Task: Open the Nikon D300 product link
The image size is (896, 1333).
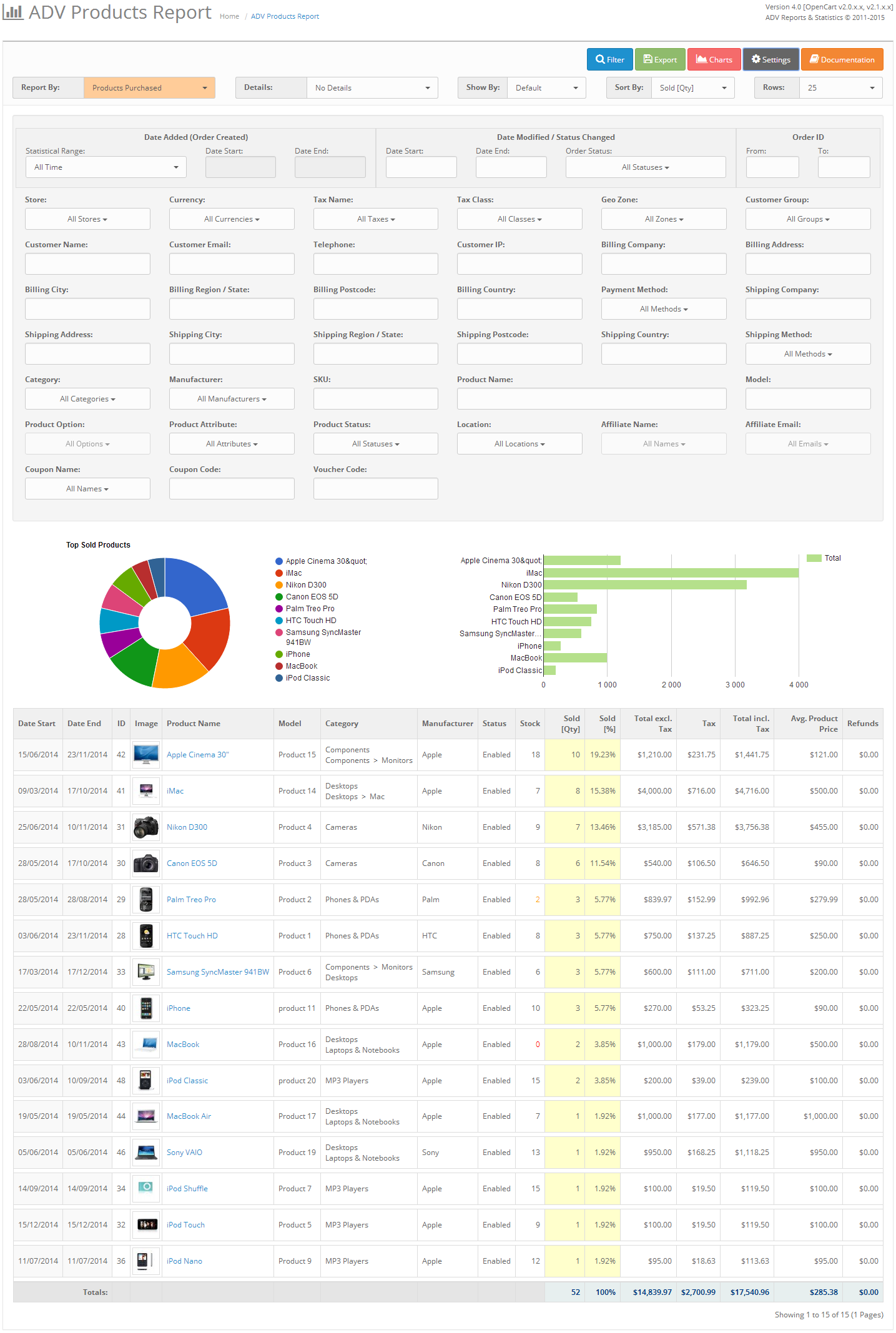Action: (x=187, y=827)
